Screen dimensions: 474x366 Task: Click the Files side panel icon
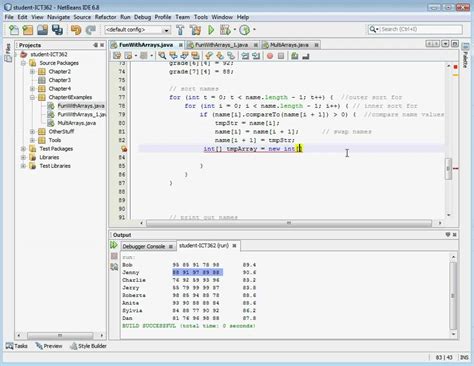(x=8, y=53)
